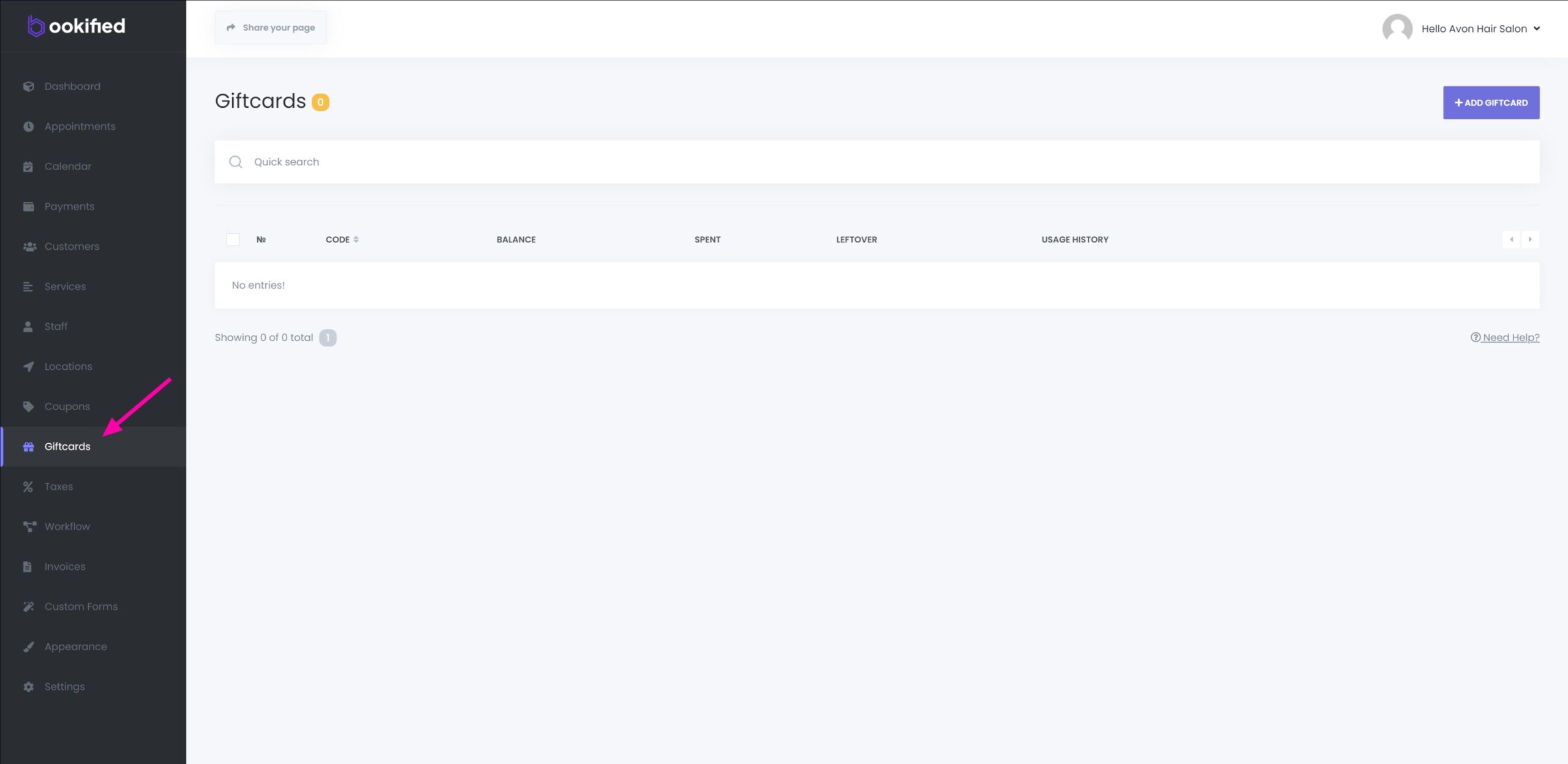Viewport: 1568px width, 764px height.
Task: Open Appearance settings
Action: point(93,647)
